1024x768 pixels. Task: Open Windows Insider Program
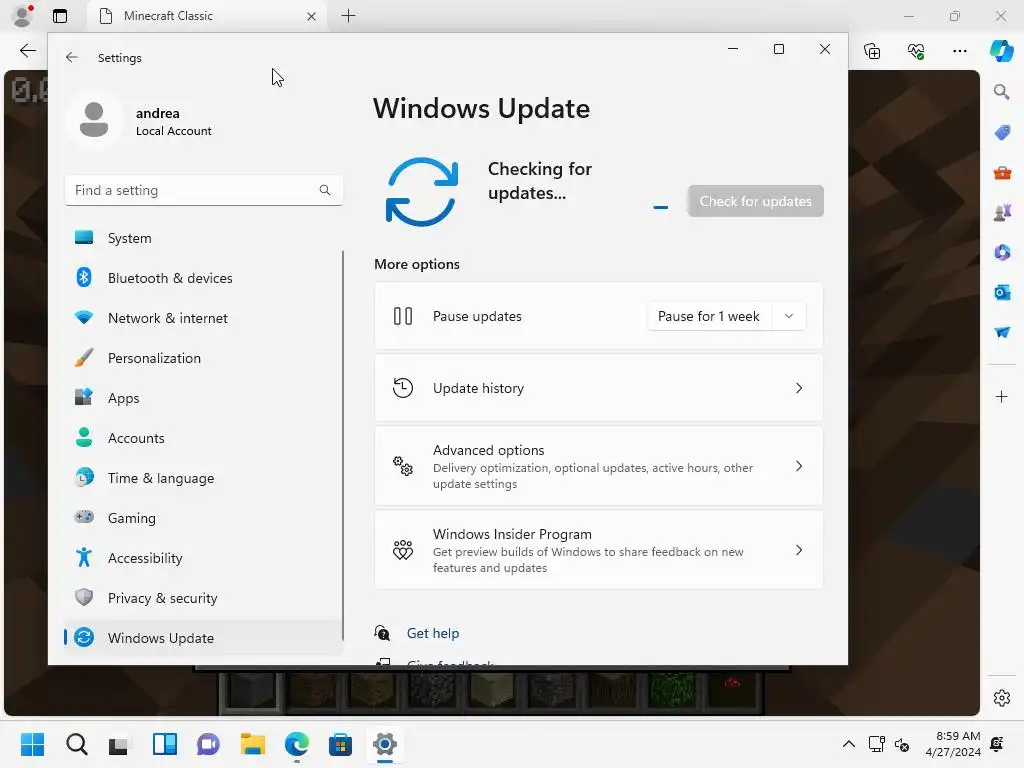tap(598, 550)
